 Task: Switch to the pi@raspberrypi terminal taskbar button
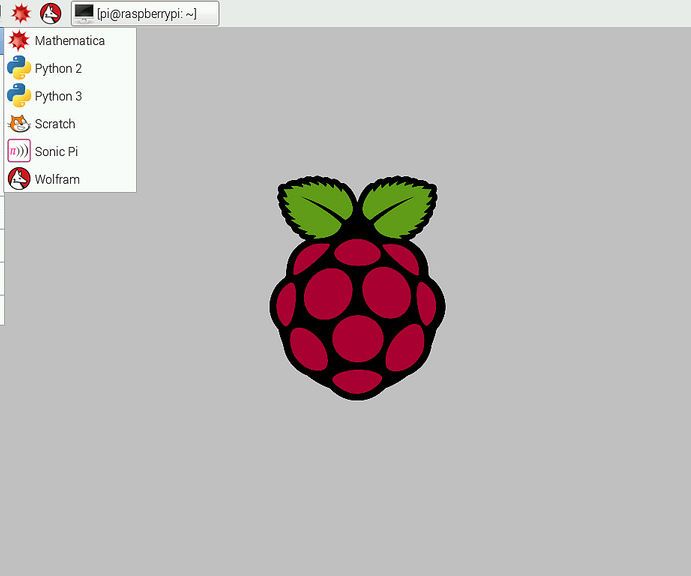[145, 14]
